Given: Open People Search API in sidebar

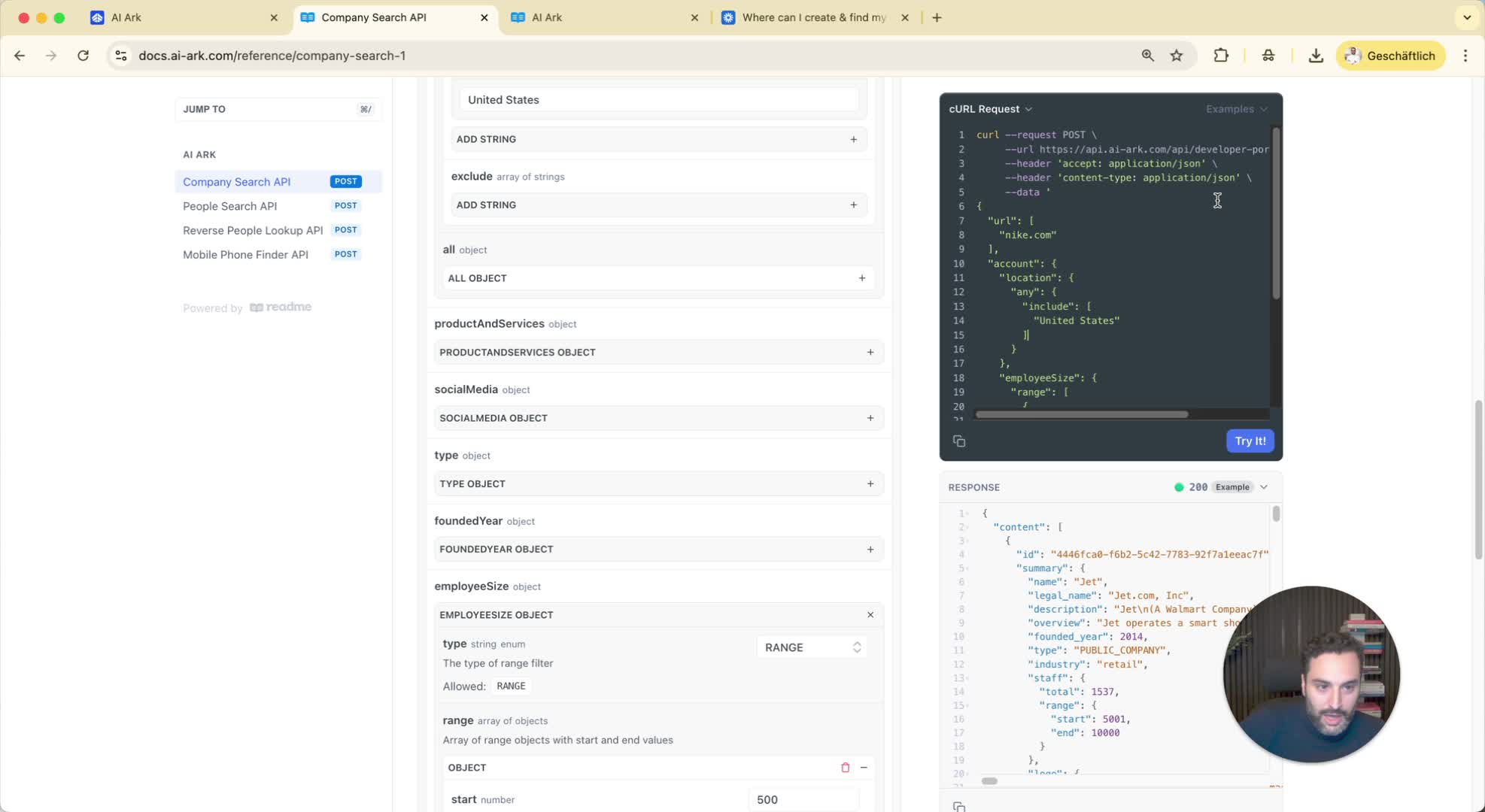Looking at the screenshot, I should tap(230, 206).
